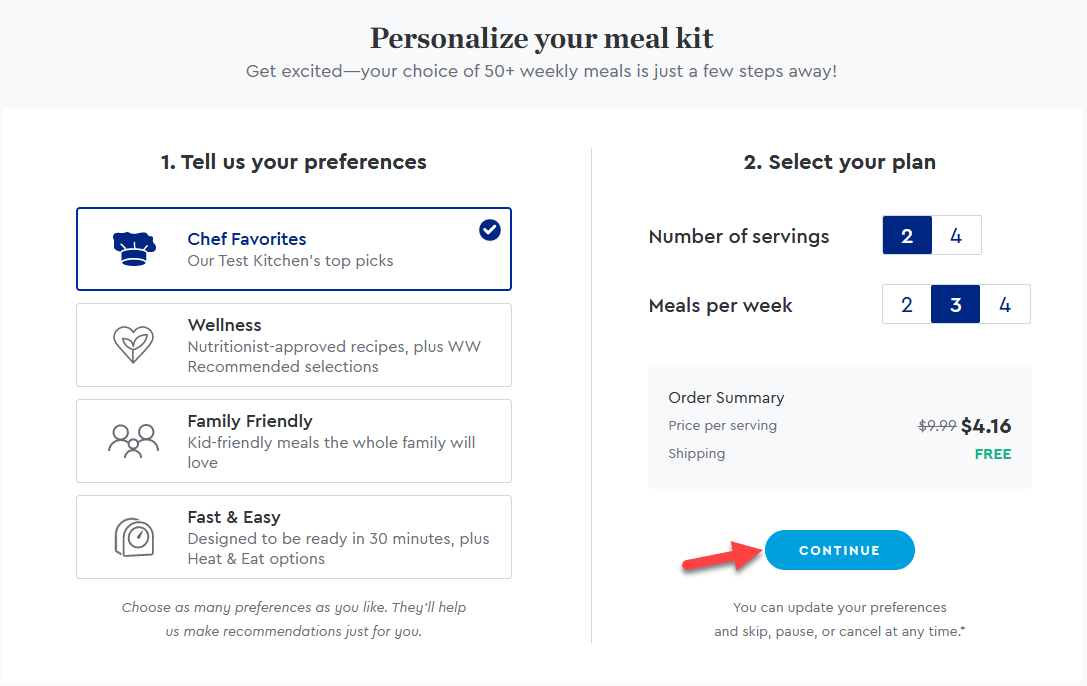Image resolution: width=1087 pixels, height=686 pixels.
Task: Select the Wellness preference card
Action: [294, 345]
